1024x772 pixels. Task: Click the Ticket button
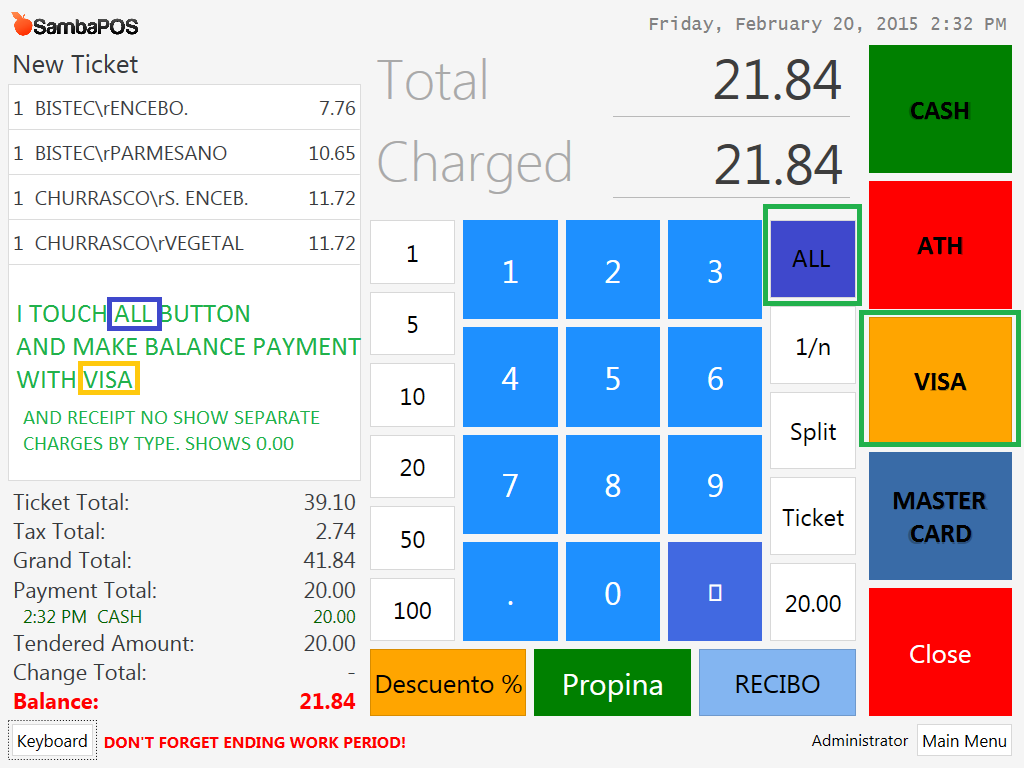click(x=812, y=517)
